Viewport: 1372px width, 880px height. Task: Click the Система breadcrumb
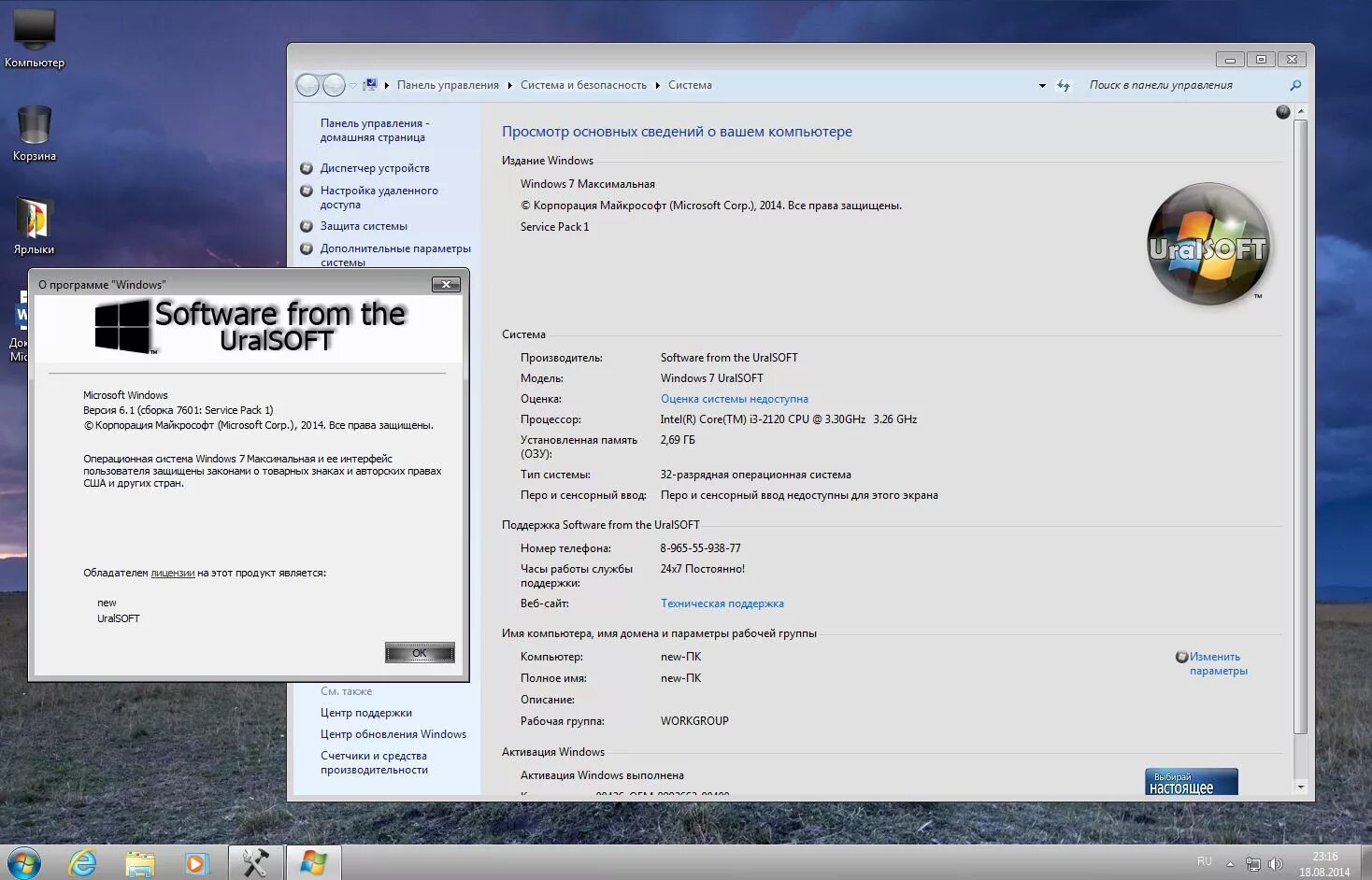[x=690, y=85]
